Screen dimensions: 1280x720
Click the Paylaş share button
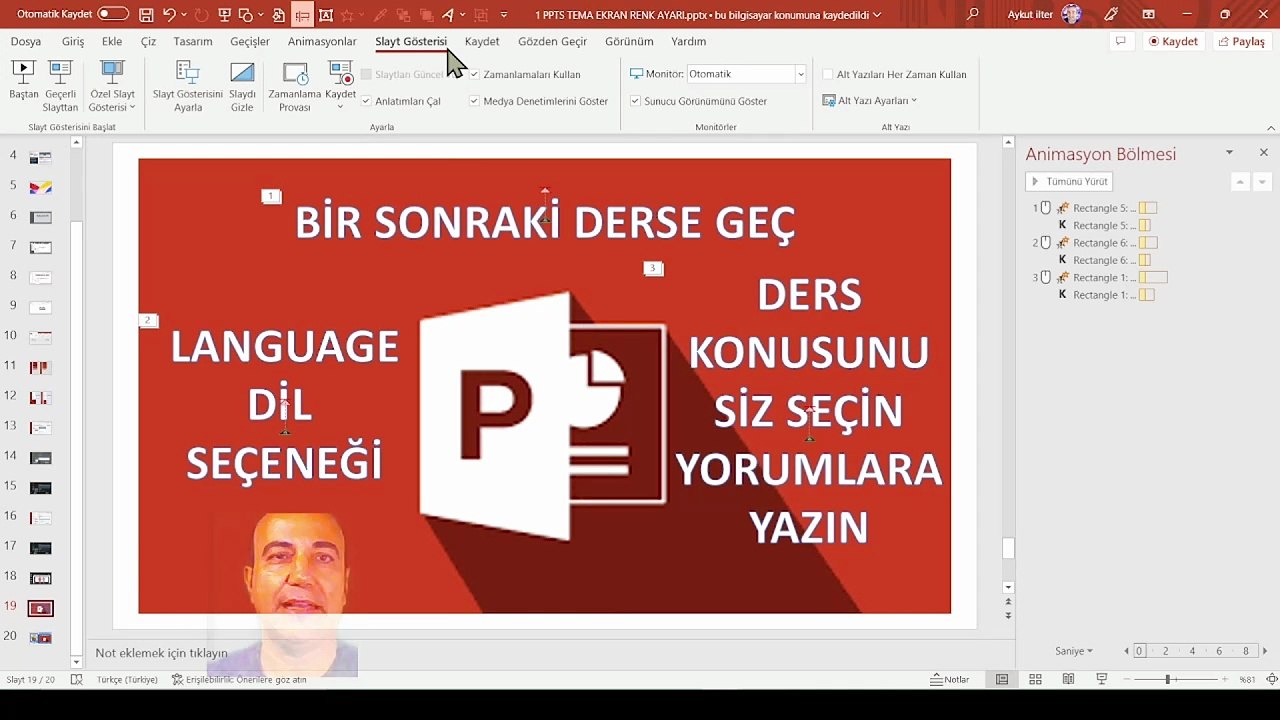[1241, 41]
